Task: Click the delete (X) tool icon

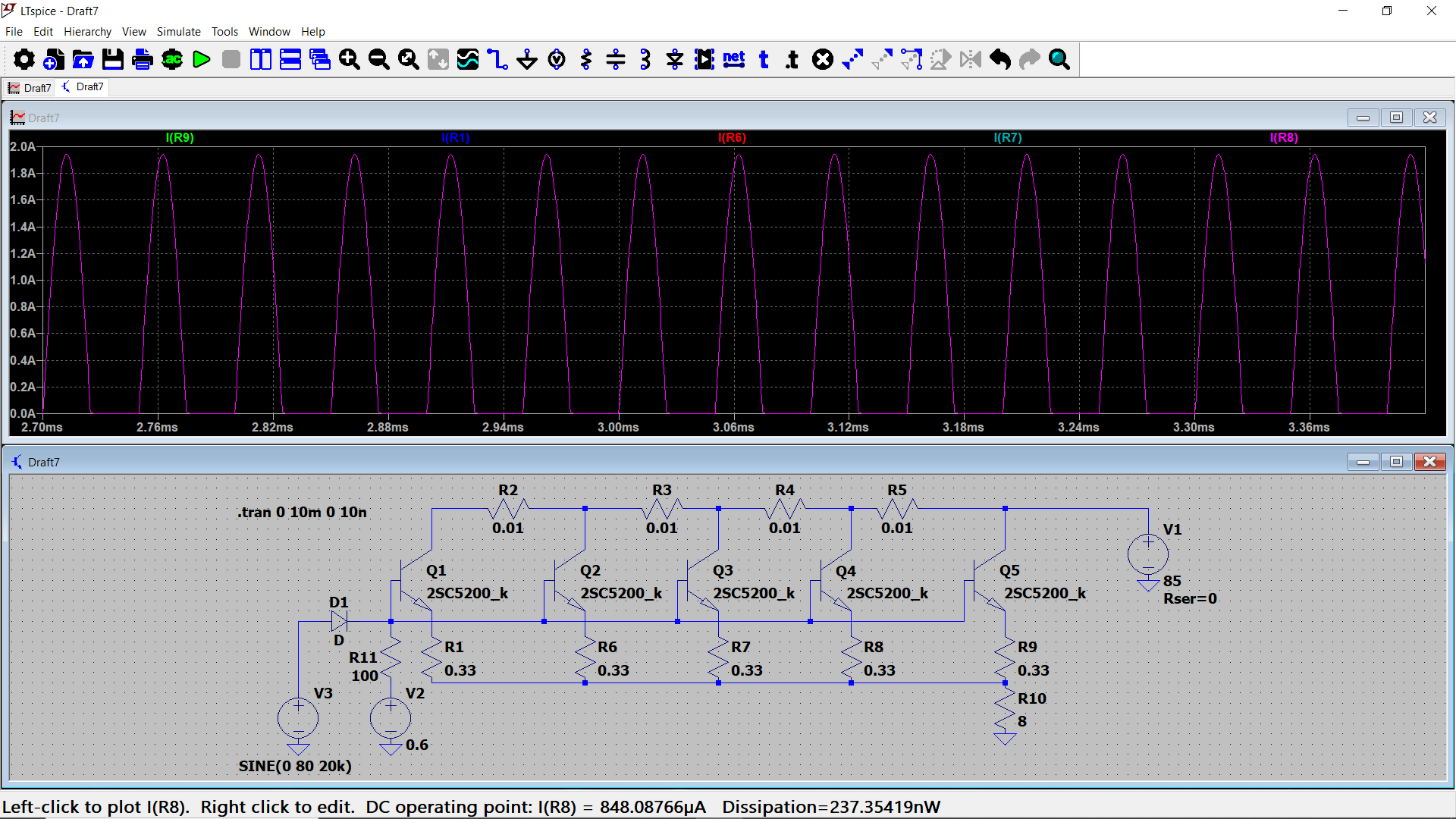Action: pyautogui.click(x=823, y=59)
